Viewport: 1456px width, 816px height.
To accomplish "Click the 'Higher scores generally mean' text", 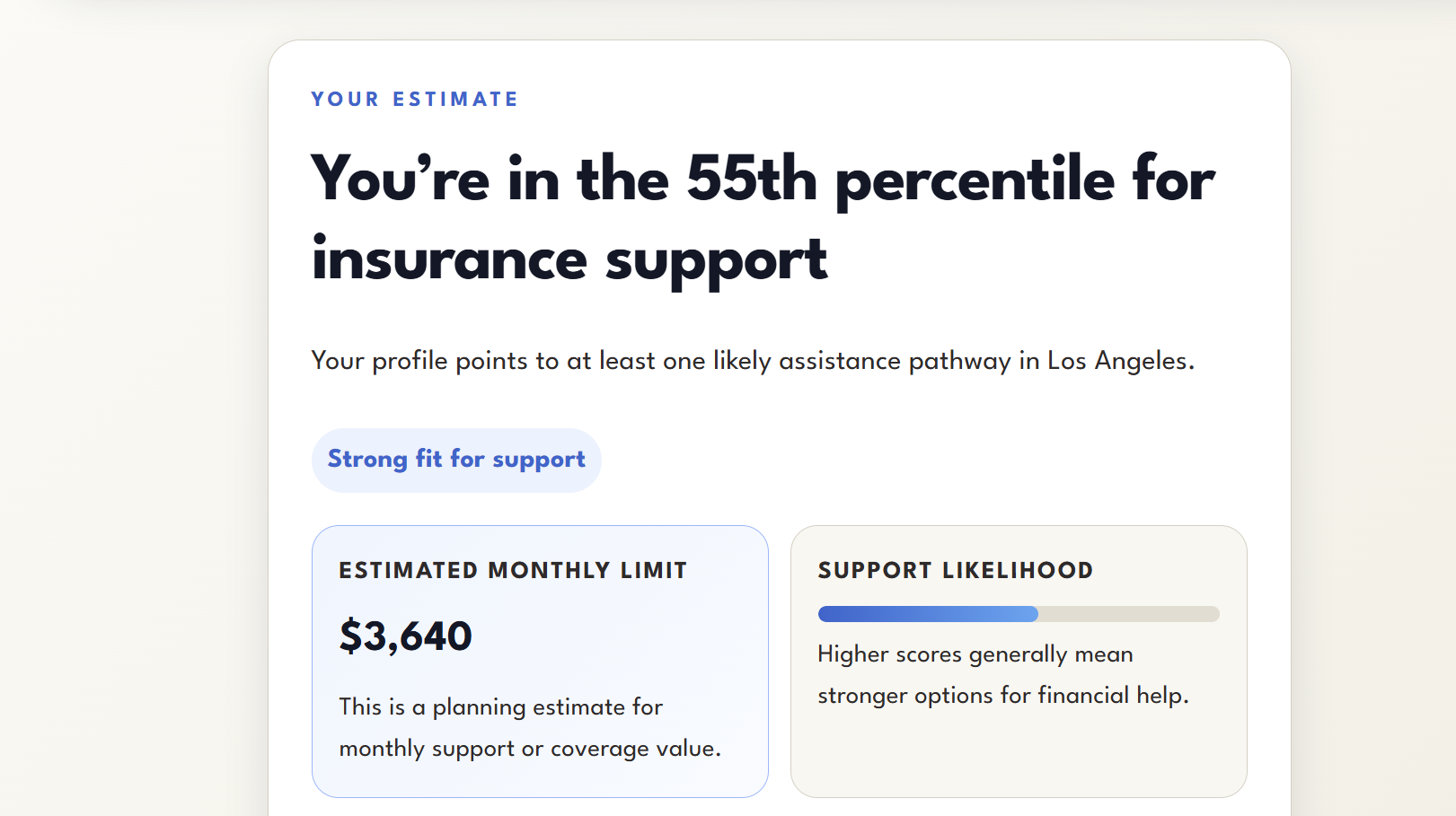I will pyautogui.click(x=975, y=654).
